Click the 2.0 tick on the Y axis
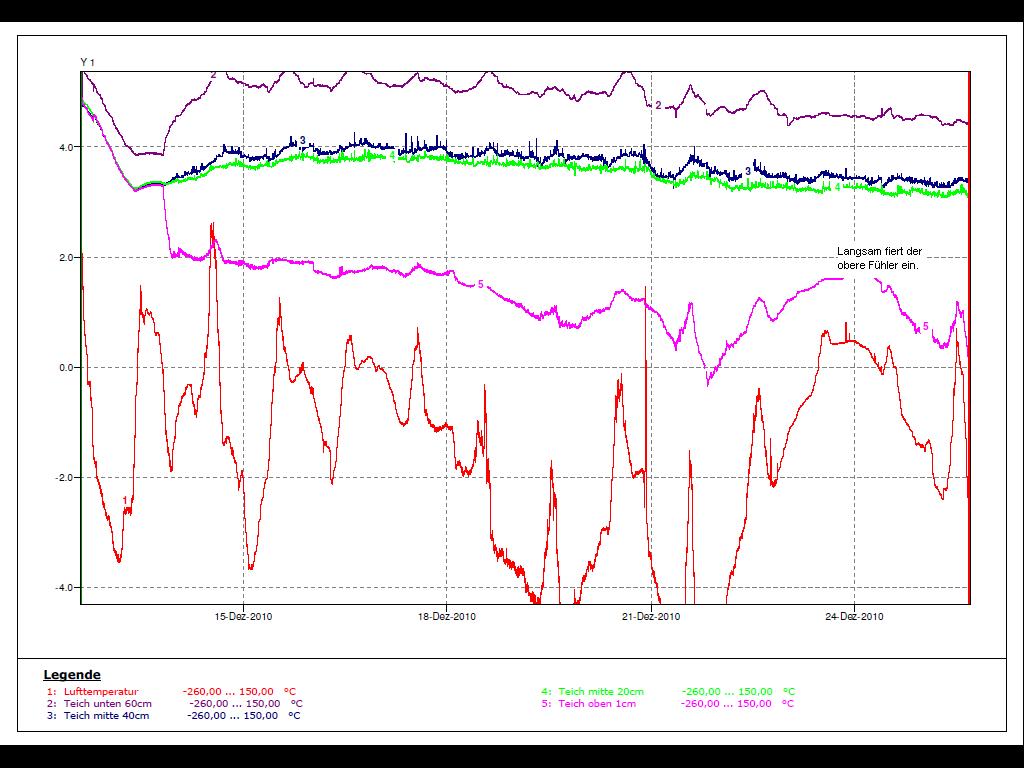The width and height of the screenshot is (1024, 768). click(x=66, y=257)
